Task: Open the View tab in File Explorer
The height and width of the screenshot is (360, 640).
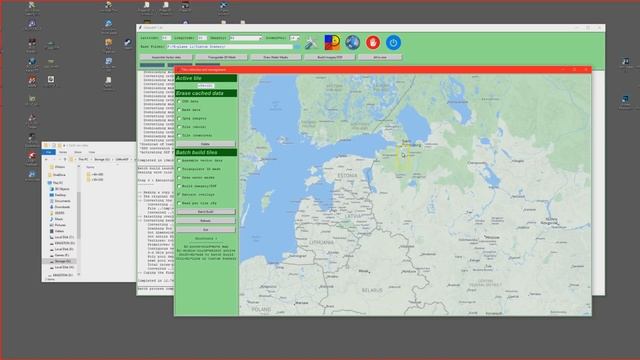Action: click(x=92, y=152)
